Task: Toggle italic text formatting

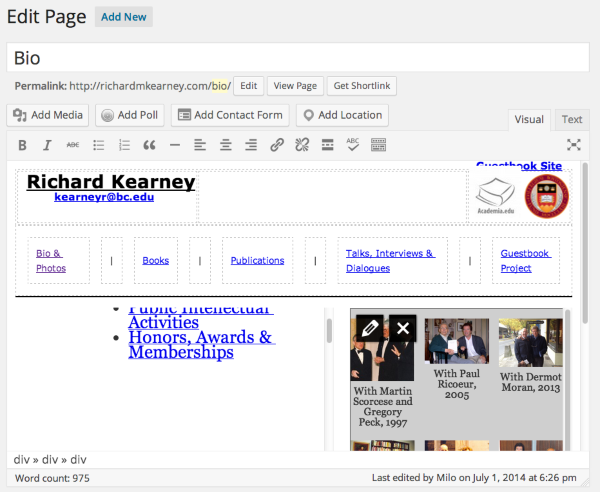Action: coord(47,145)
